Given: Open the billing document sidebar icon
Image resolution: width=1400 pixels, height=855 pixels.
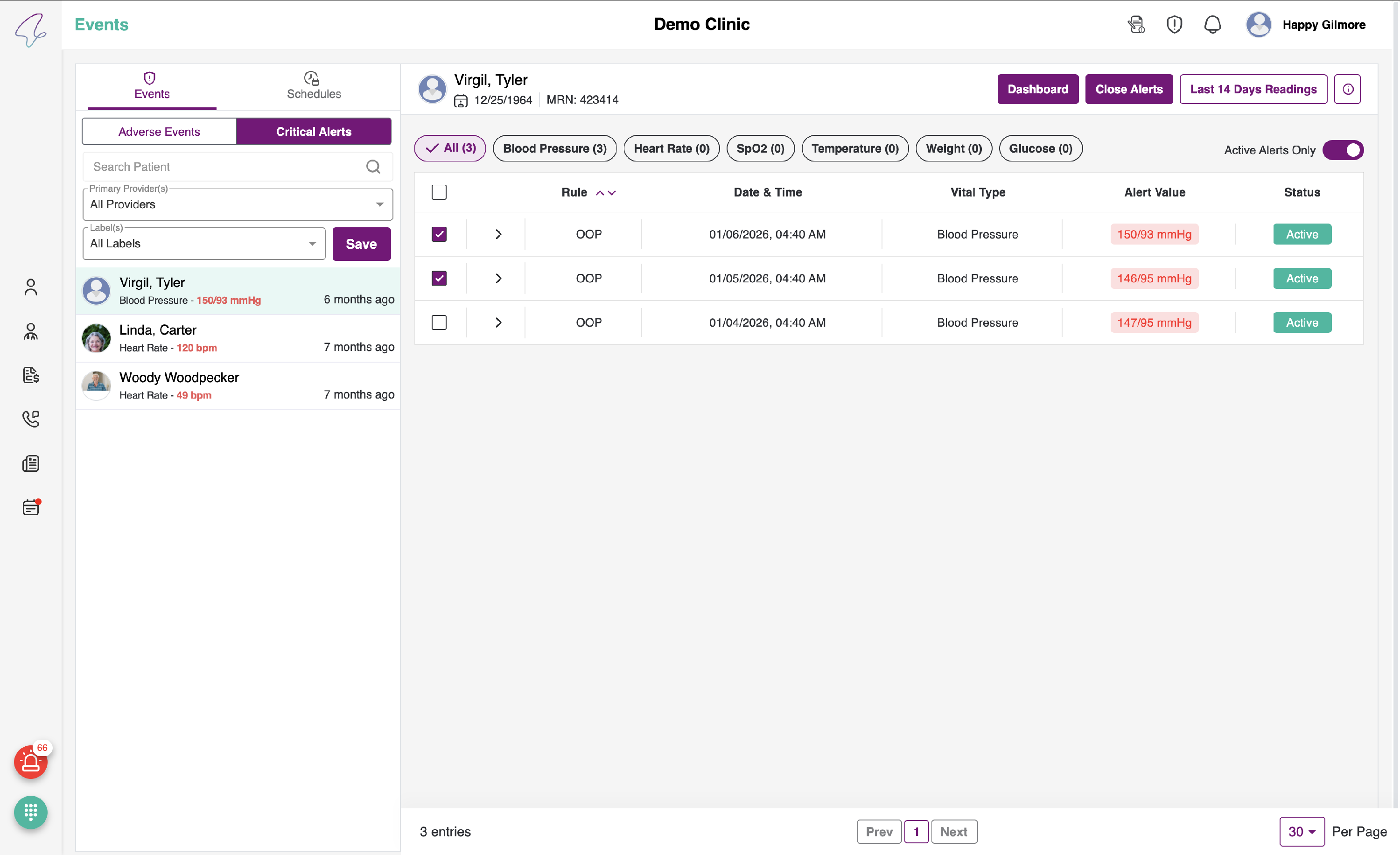Looking at the screenshot, I should (31, 375).
